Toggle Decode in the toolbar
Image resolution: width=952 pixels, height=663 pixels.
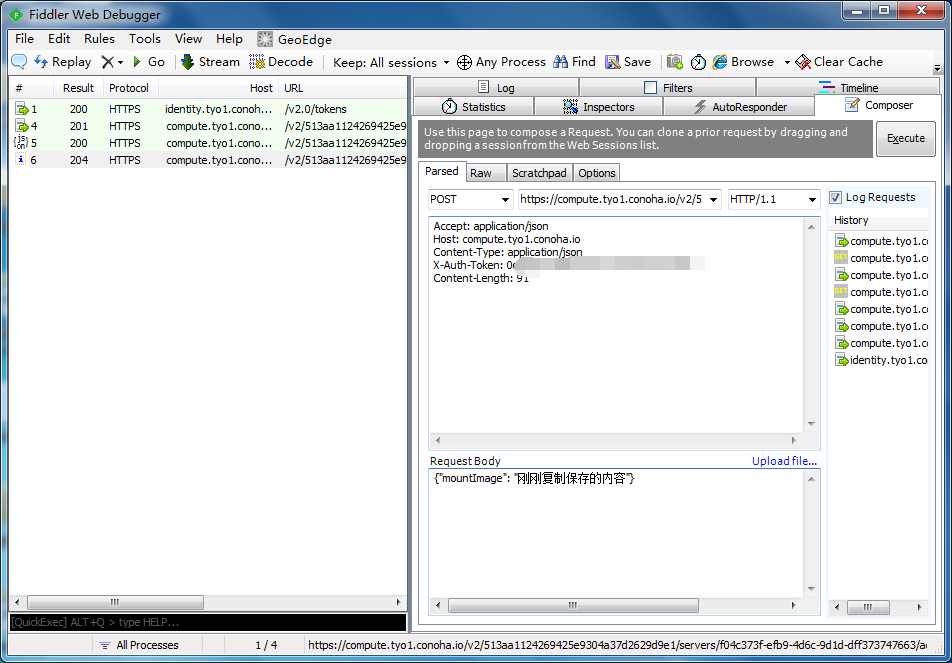(x=281, y=62)
